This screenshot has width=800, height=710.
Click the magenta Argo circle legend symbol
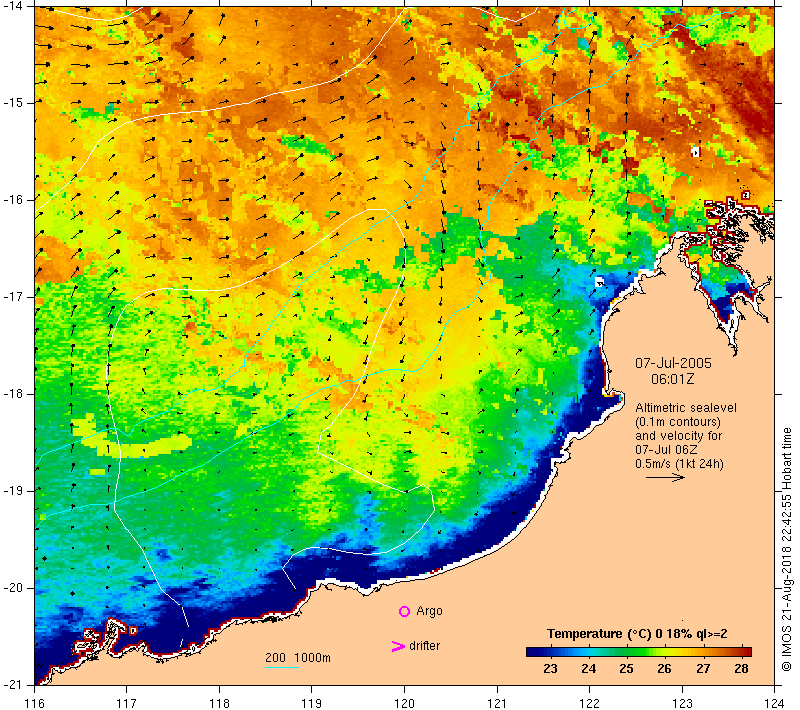coord(404,611)
